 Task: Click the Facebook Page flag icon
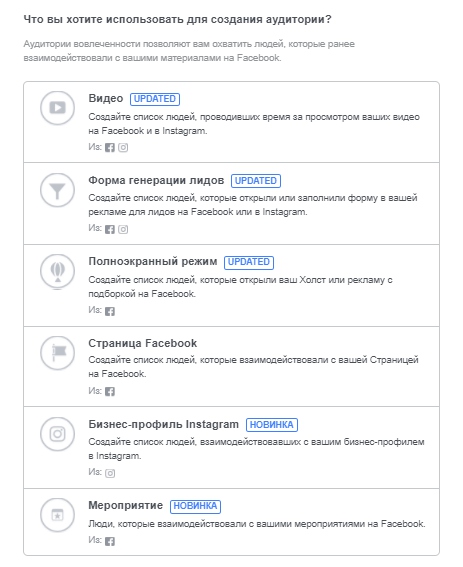[57, 353]
